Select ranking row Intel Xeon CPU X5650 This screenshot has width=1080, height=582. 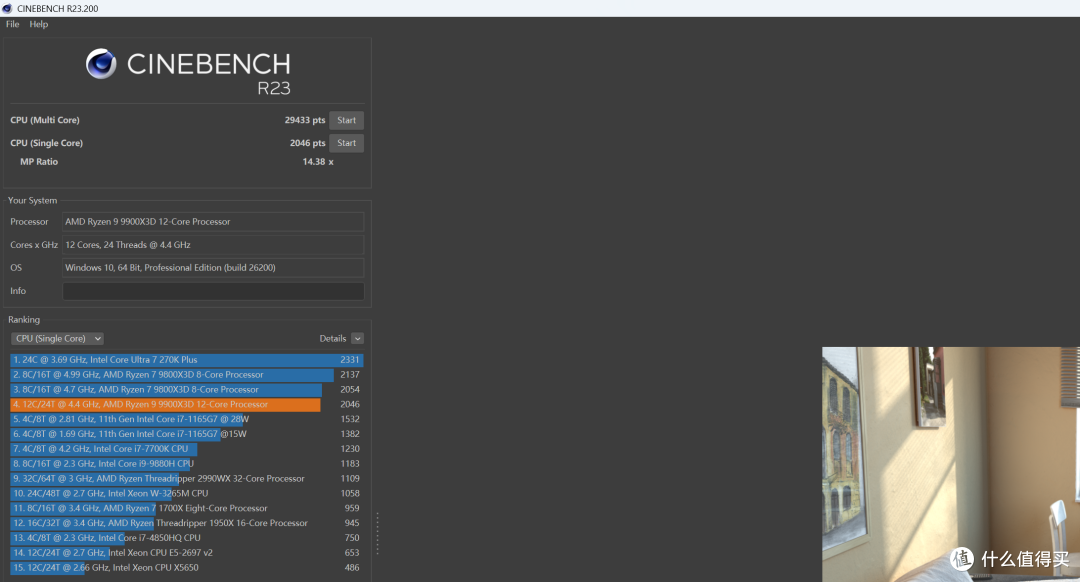pyautogui.click(x=187, y=568)
